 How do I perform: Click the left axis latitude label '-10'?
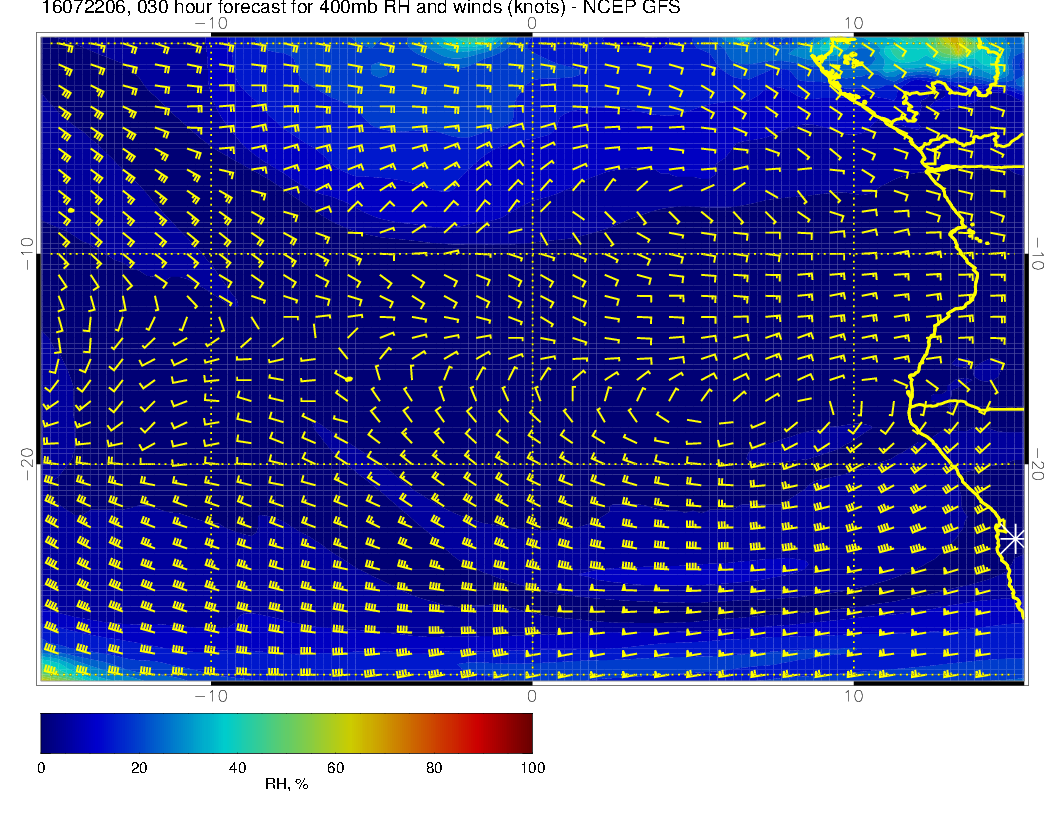click(27, 254)
